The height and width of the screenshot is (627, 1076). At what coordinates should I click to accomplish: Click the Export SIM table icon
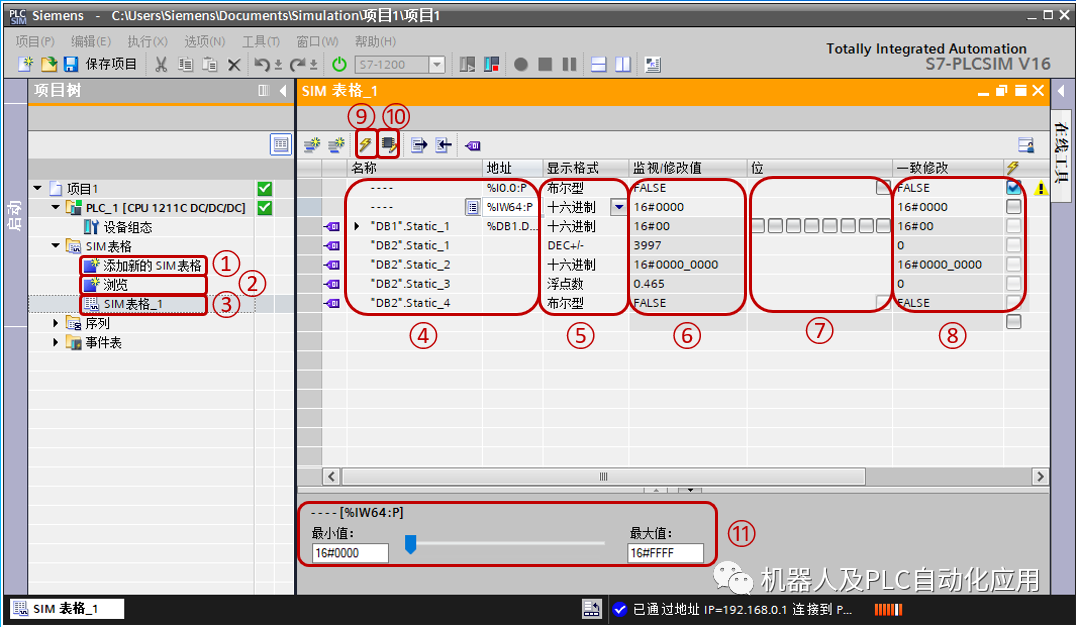tap(418, 144)
